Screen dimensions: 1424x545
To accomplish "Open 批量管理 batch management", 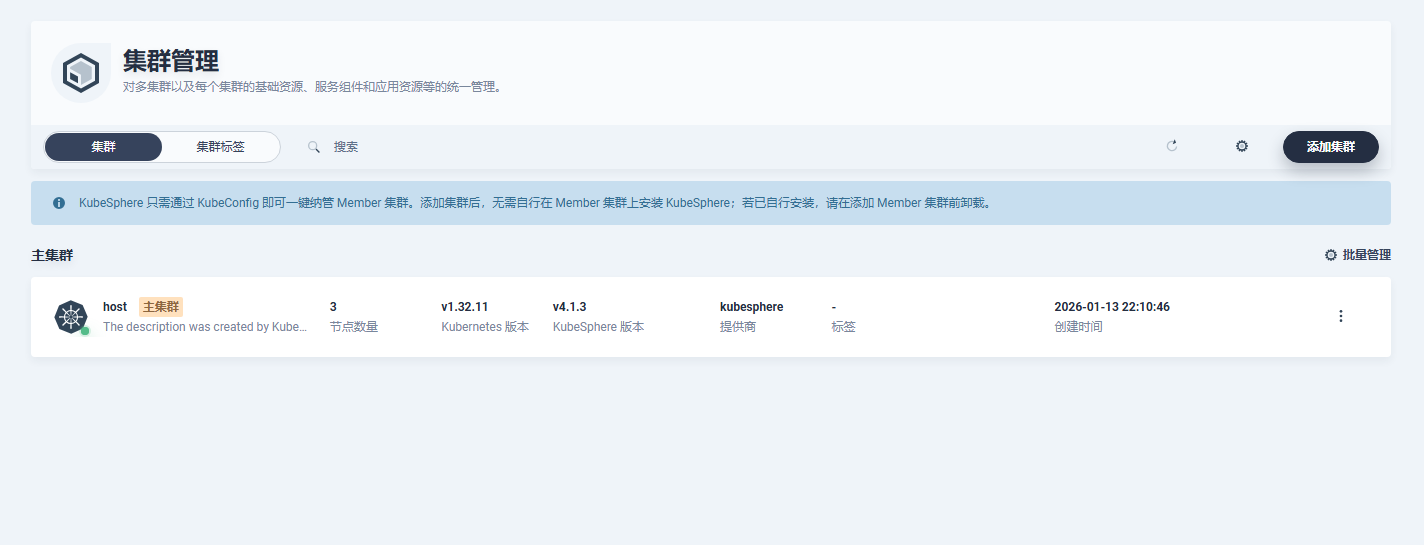I will coord(1358,255).
